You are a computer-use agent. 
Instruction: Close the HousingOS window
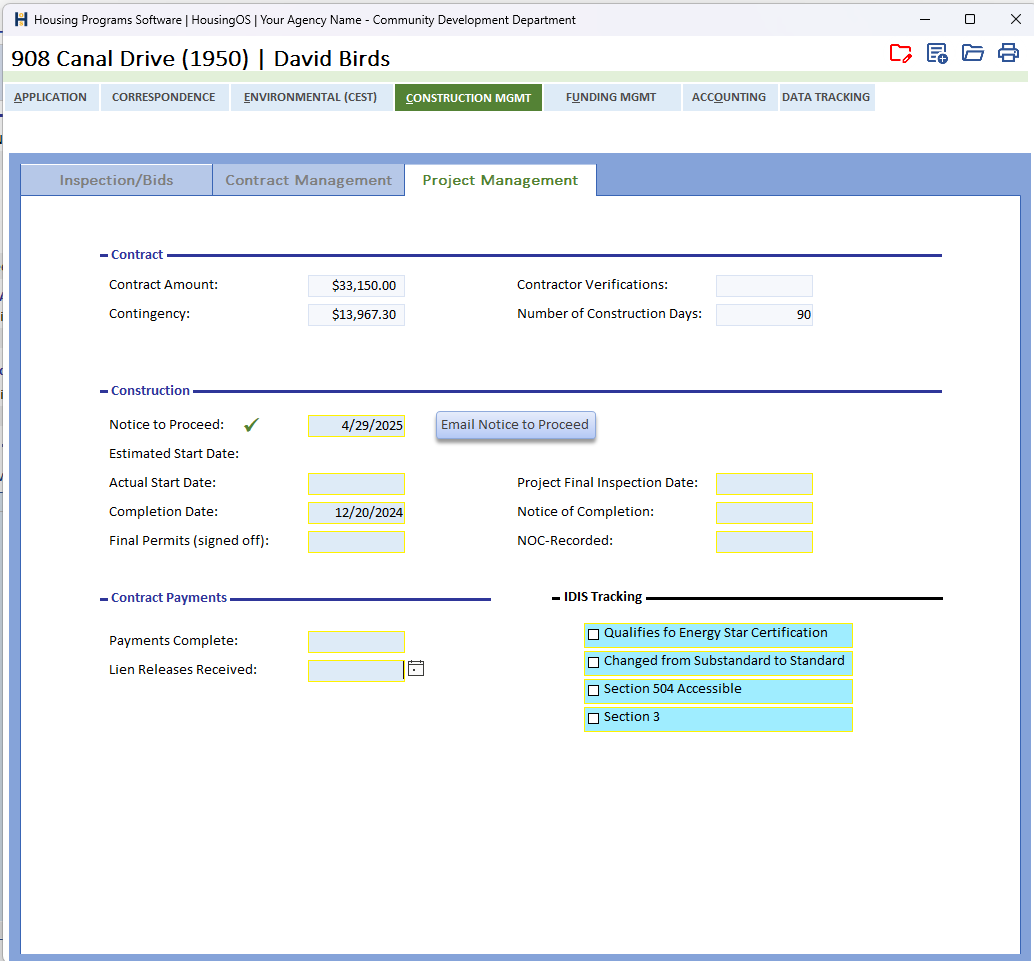pos(1016,19)
